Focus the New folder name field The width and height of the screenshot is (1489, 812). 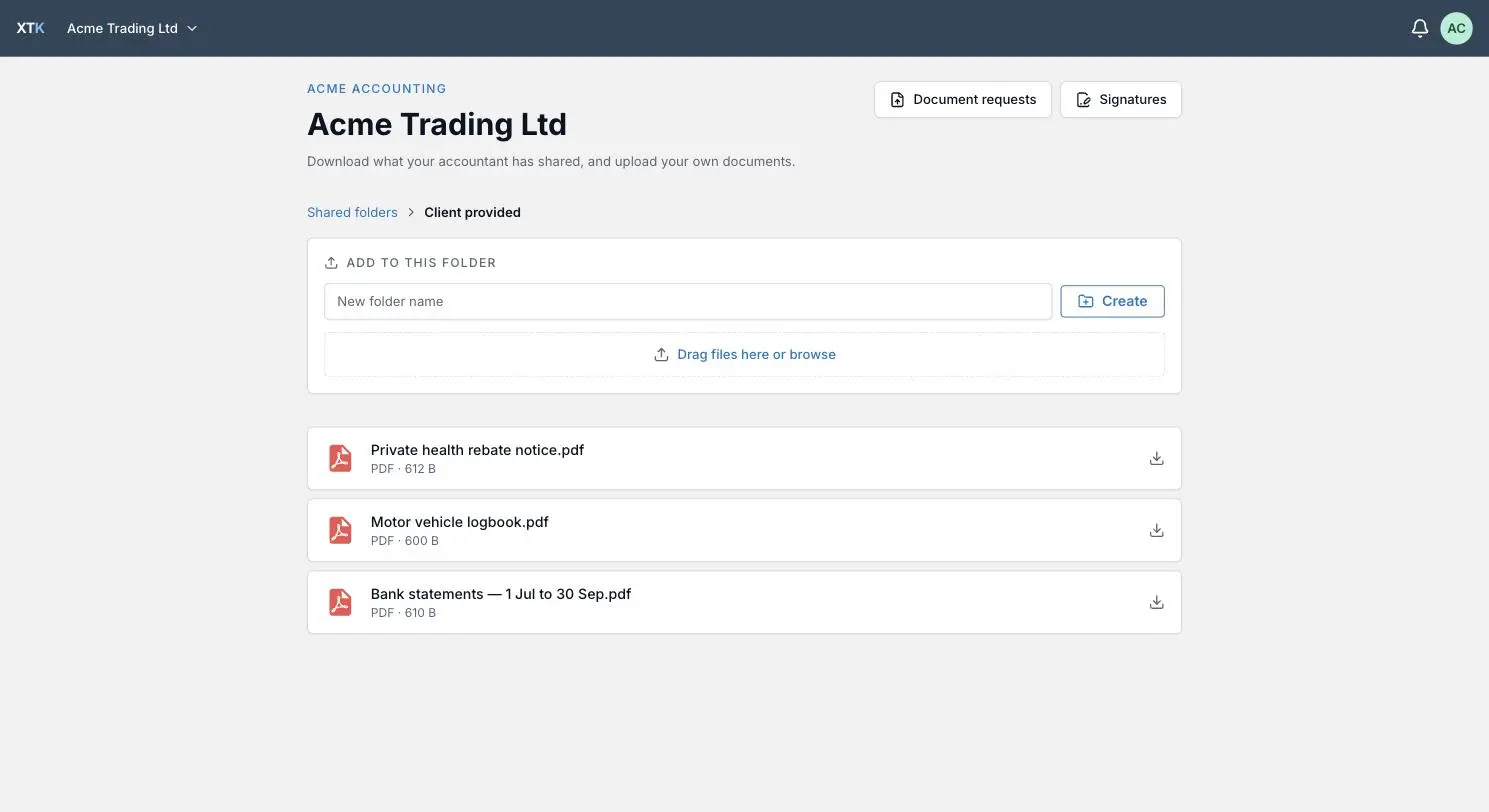click(687, 301)
